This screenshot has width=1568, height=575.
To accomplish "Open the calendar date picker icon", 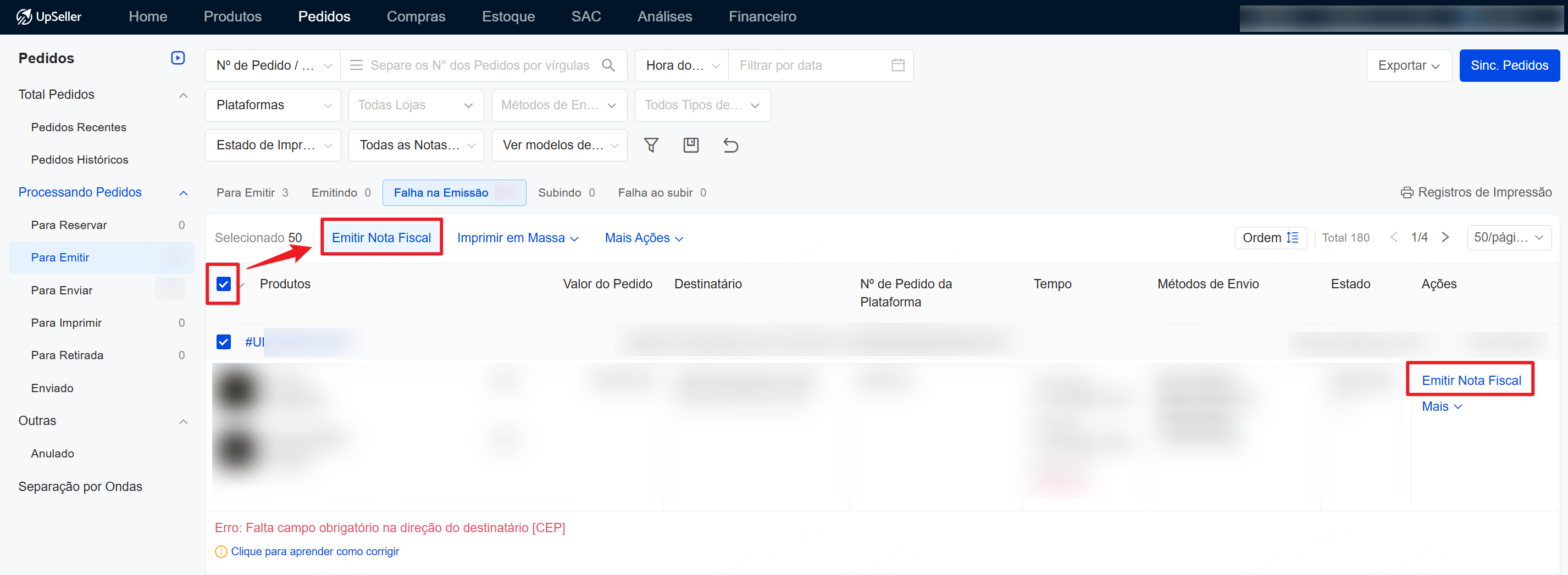I will coord(897,65).
